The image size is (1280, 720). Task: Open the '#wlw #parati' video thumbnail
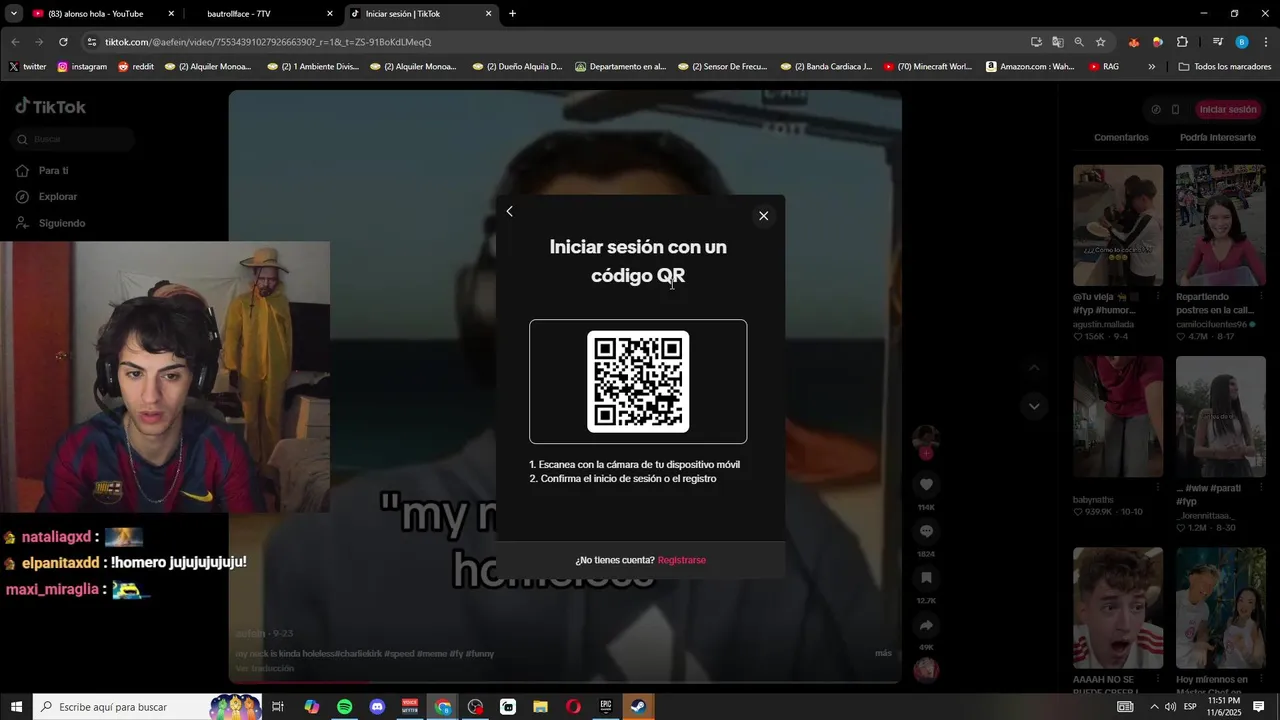1221,416
